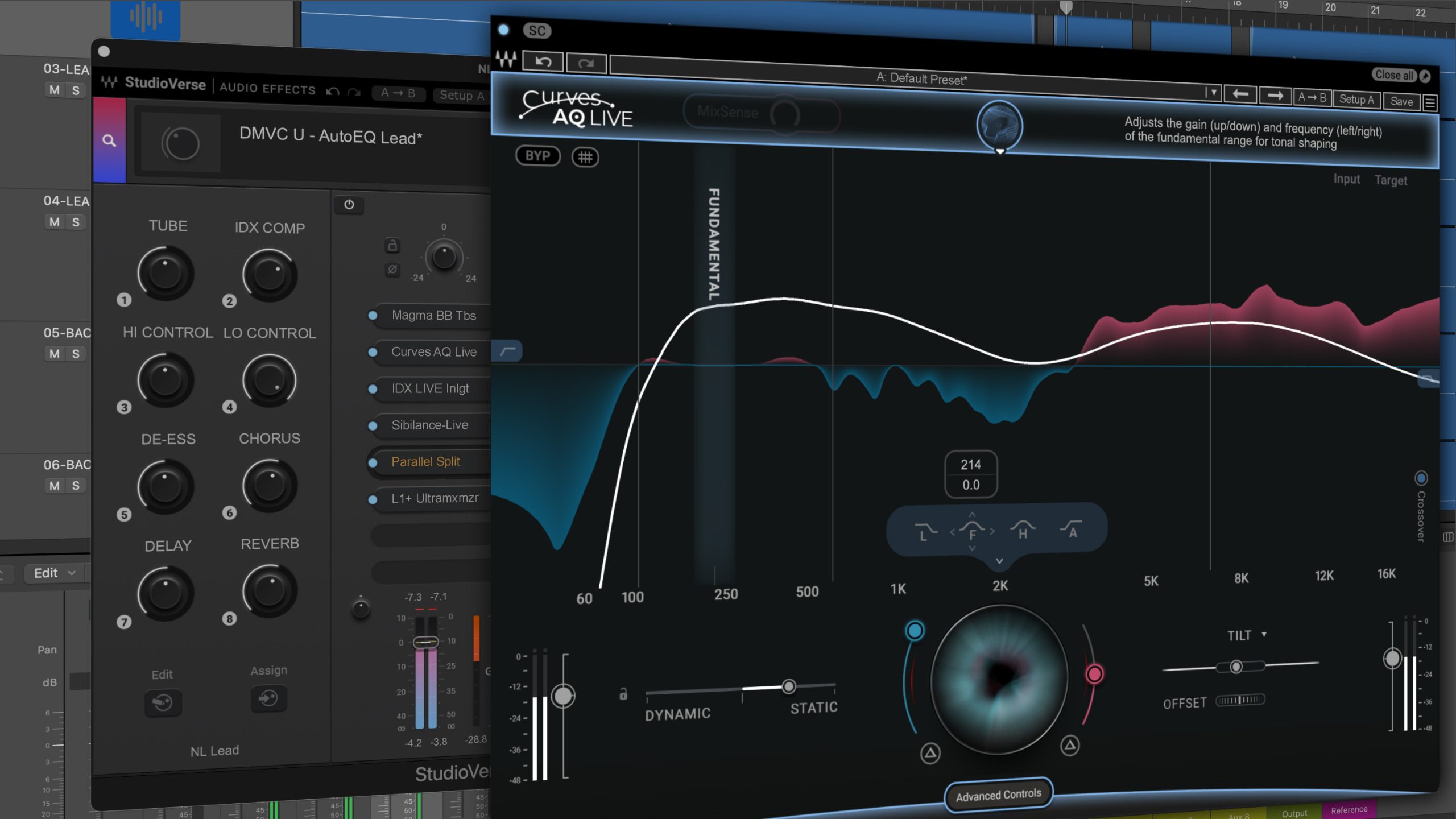Open the Edit dropdown in DAW
1456x819 pixels.
click(55, 573)
